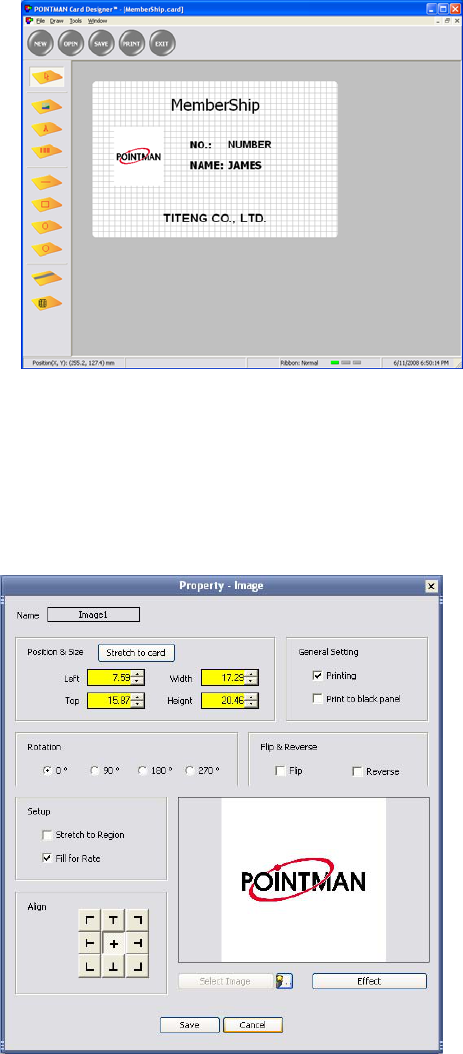Open the Effect button
The width and height of the screenshot is (463, 1054).
(x=369, y=981)
